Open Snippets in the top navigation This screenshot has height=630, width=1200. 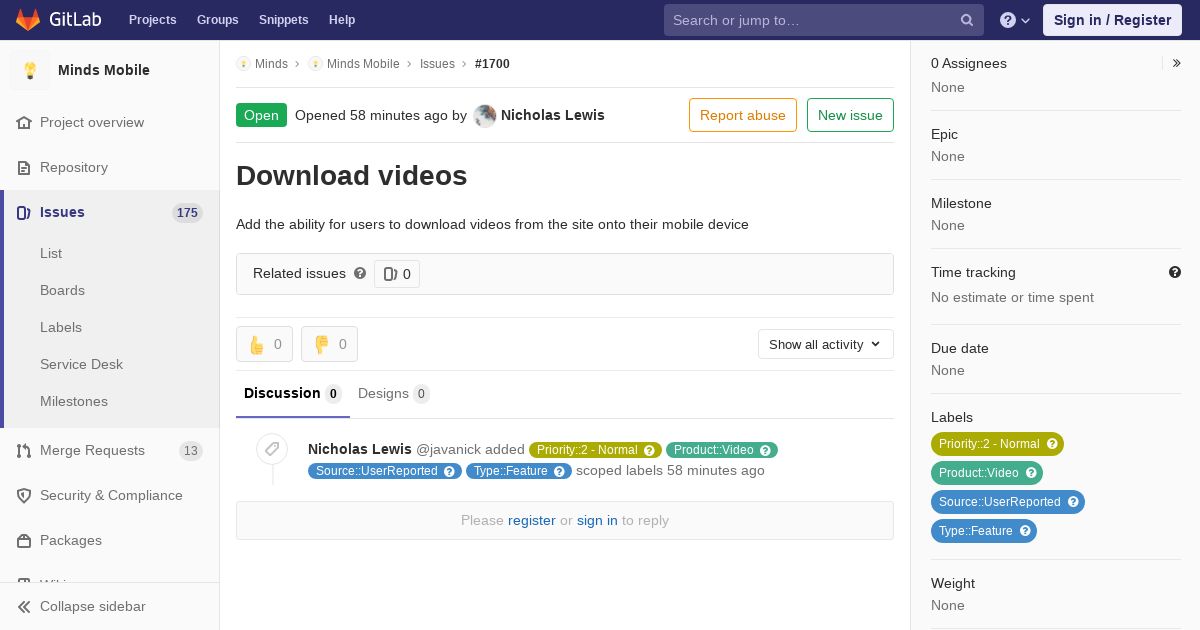(x=284, y=20)
